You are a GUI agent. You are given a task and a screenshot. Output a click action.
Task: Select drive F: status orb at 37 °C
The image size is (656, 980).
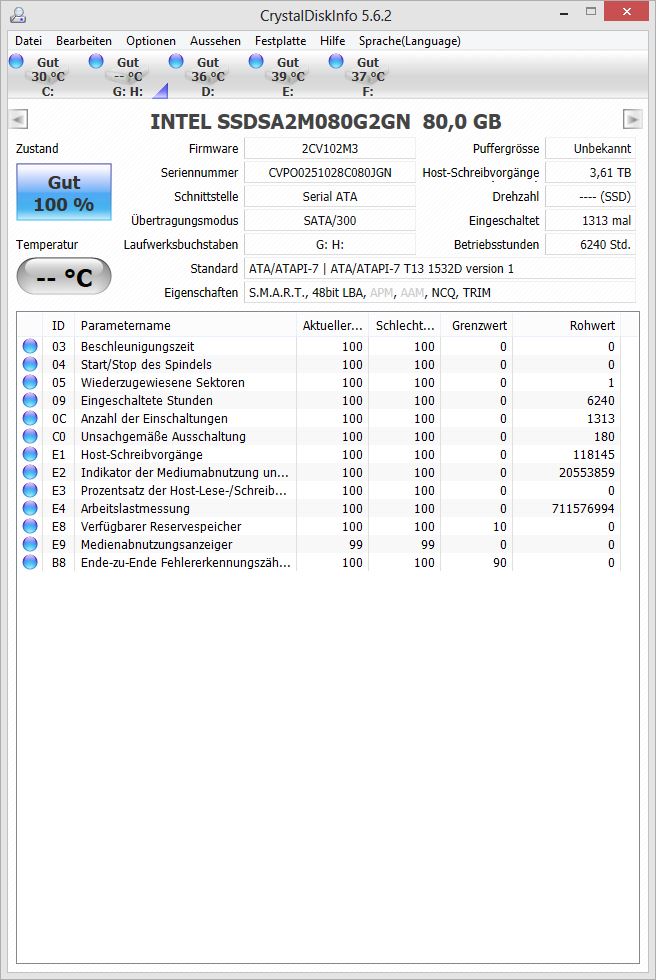click(x=336, y=61)
